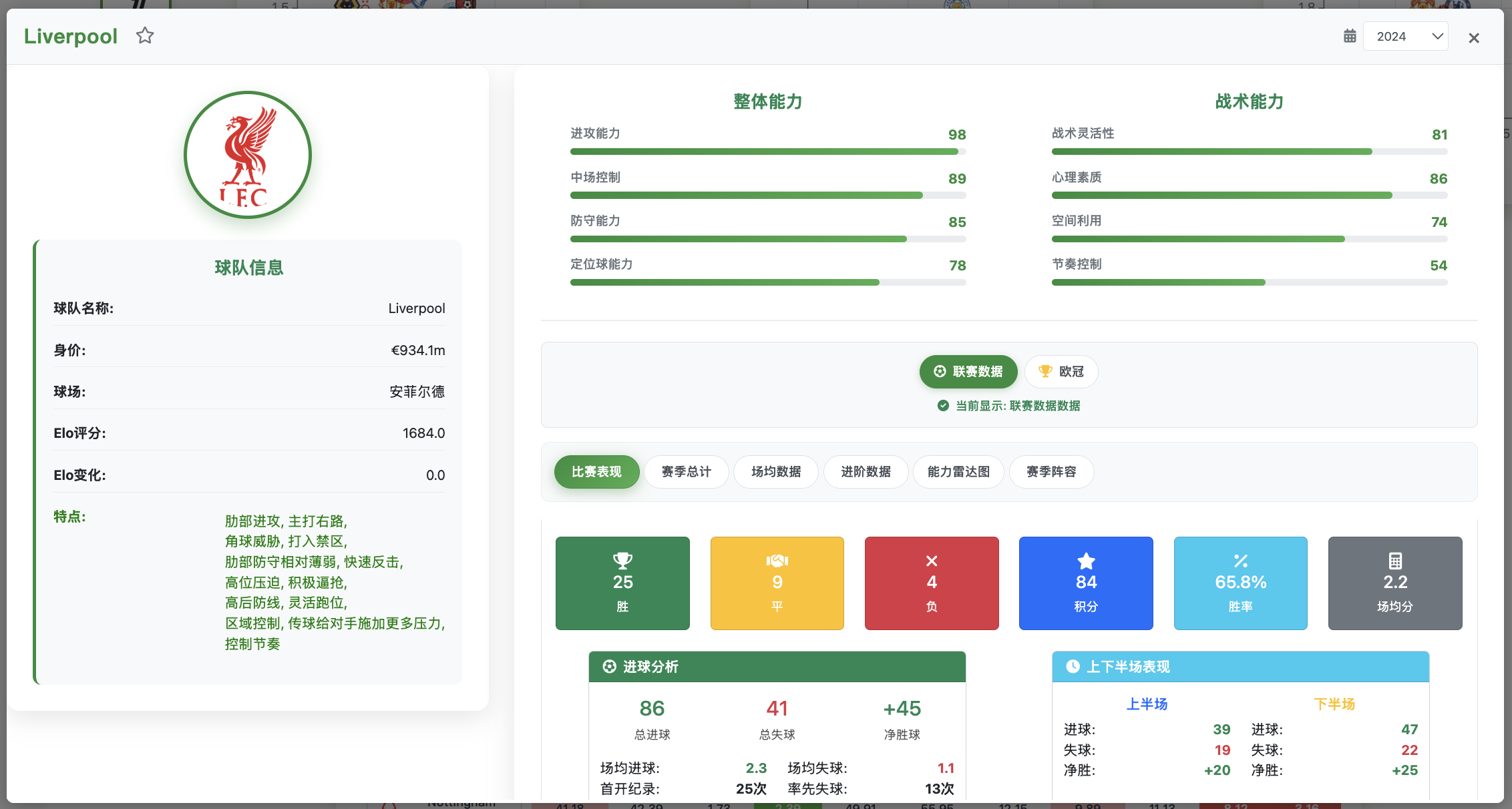The height and width of the screenshot is (809, 1512).
Task: Open the 赛季阵容 view
Action: click(1051, 472)
